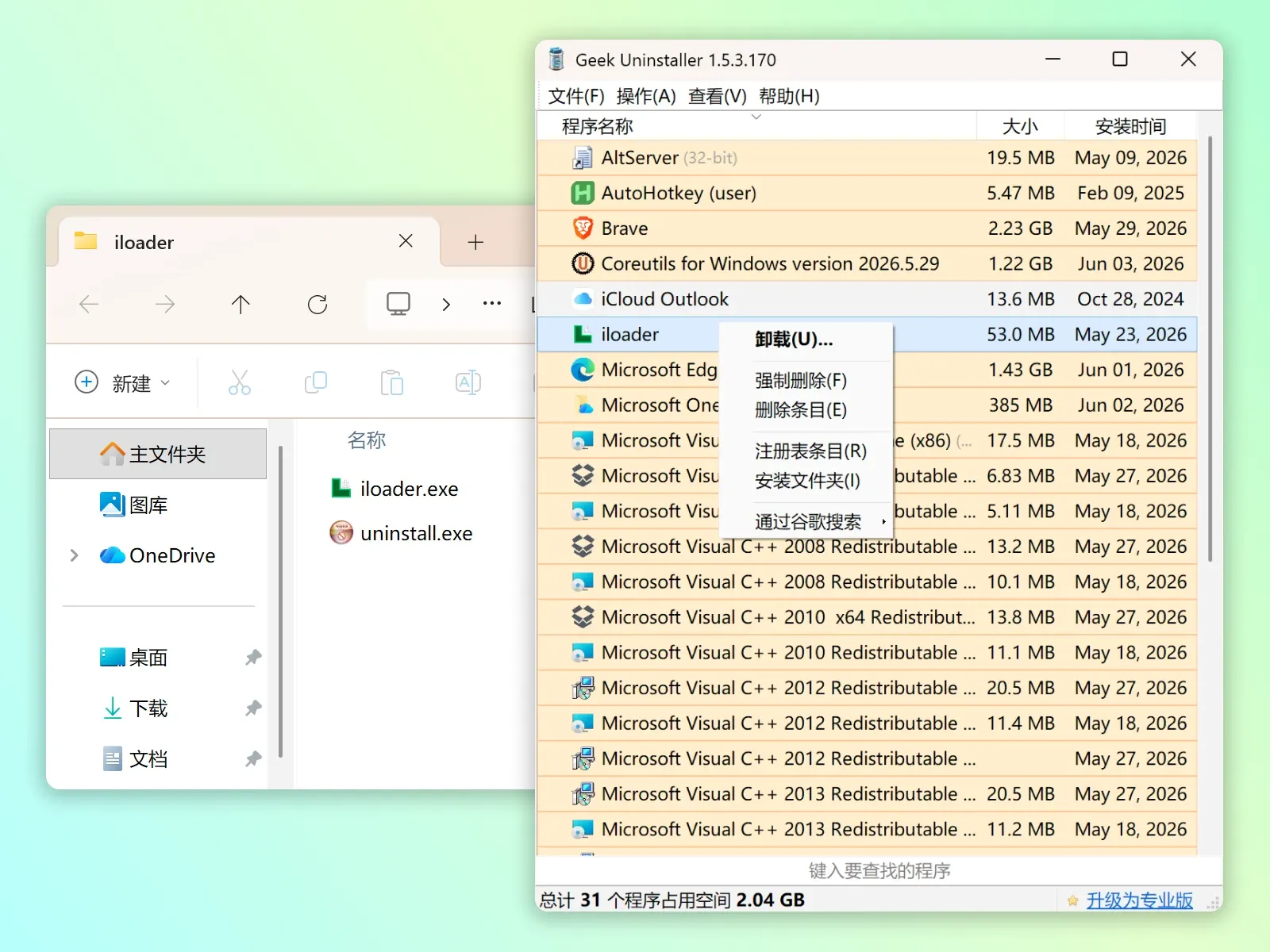Expand the OneDrive tree node
1270x952 pixels.
[74, 555]
